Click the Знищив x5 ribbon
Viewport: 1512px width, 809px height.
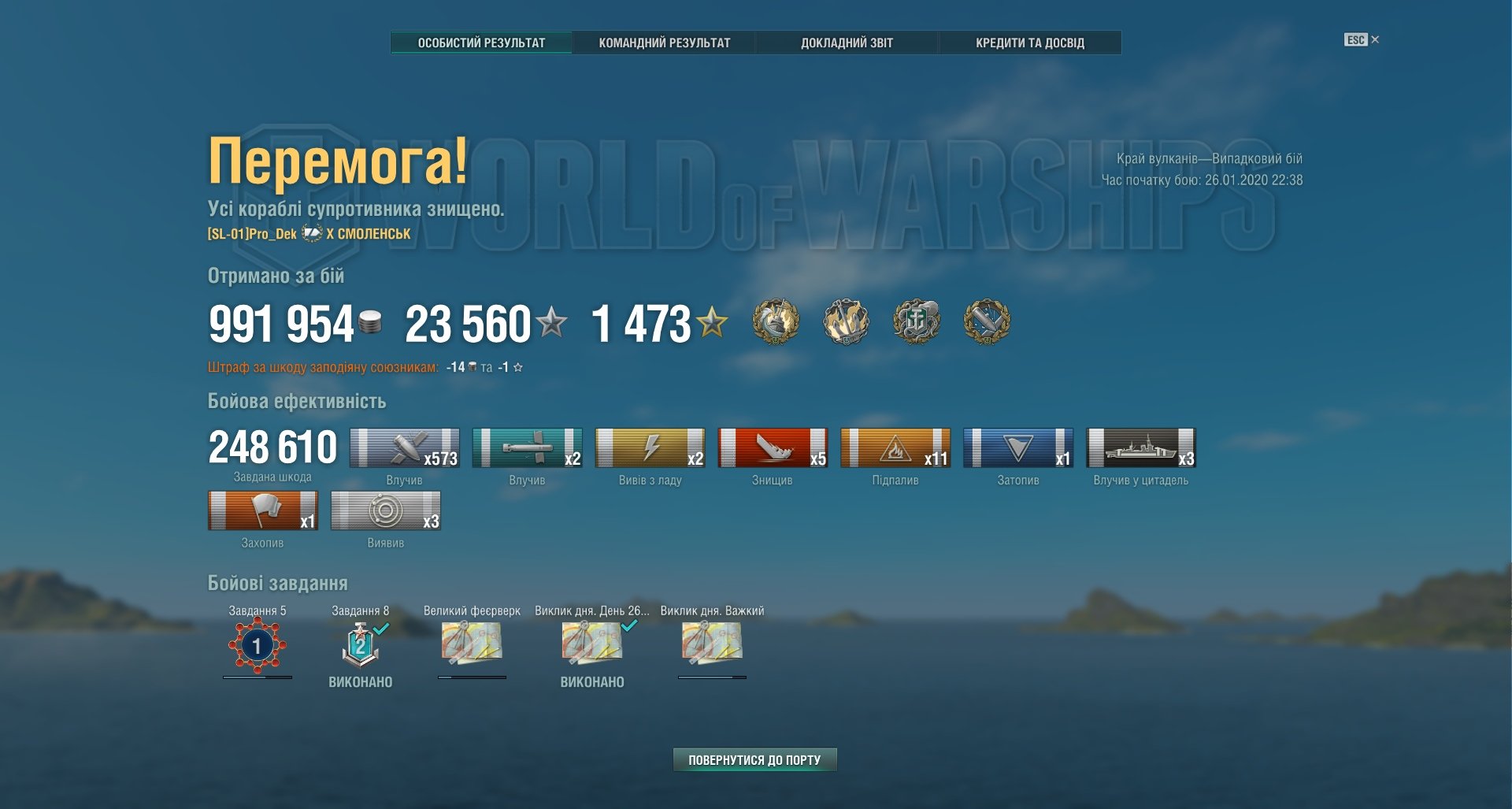click(773, 447)
